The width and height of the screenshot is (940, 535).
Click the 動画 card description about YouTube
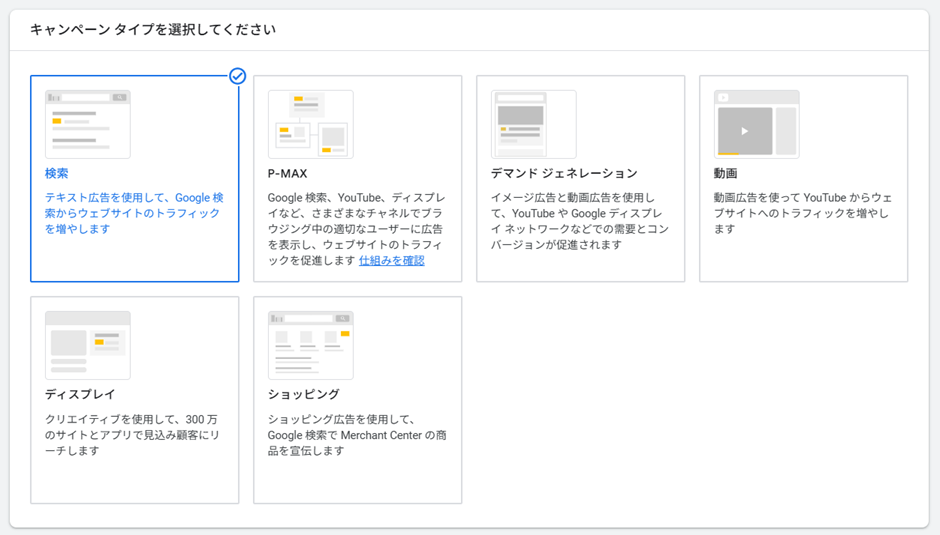point(801,214)
